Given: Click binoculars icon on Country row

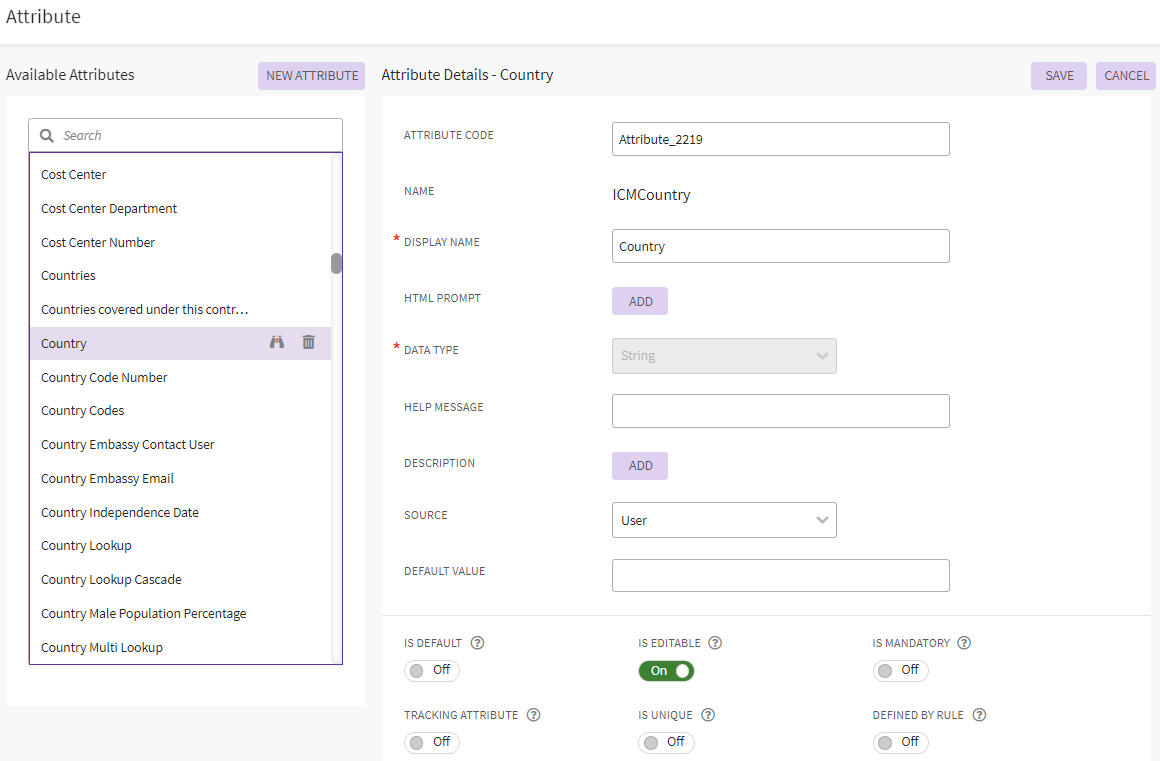Looking at the screenshot, I should coord(277,342).
